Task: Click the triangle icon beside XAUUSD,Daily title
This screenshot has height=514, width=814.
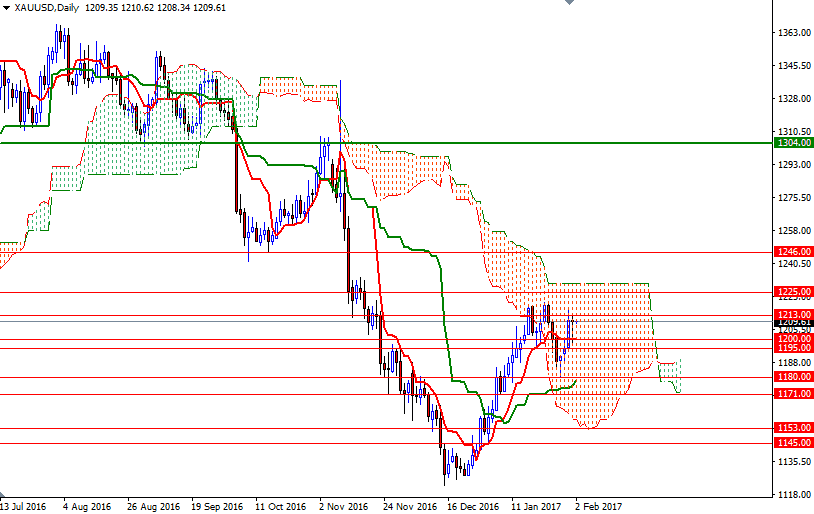Action: 6,7
